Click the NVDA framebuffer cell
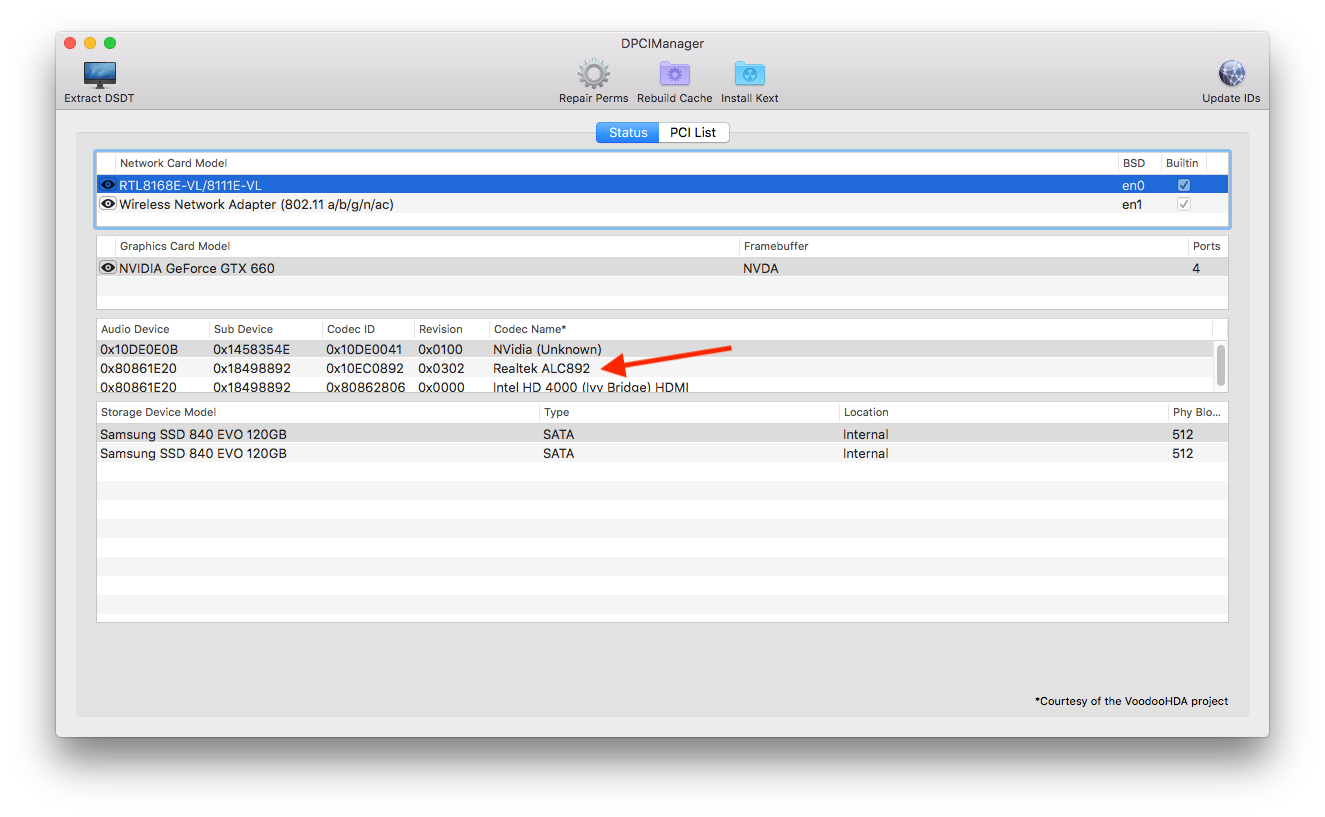Screen dimensions: 1325x817 (760, 268)
